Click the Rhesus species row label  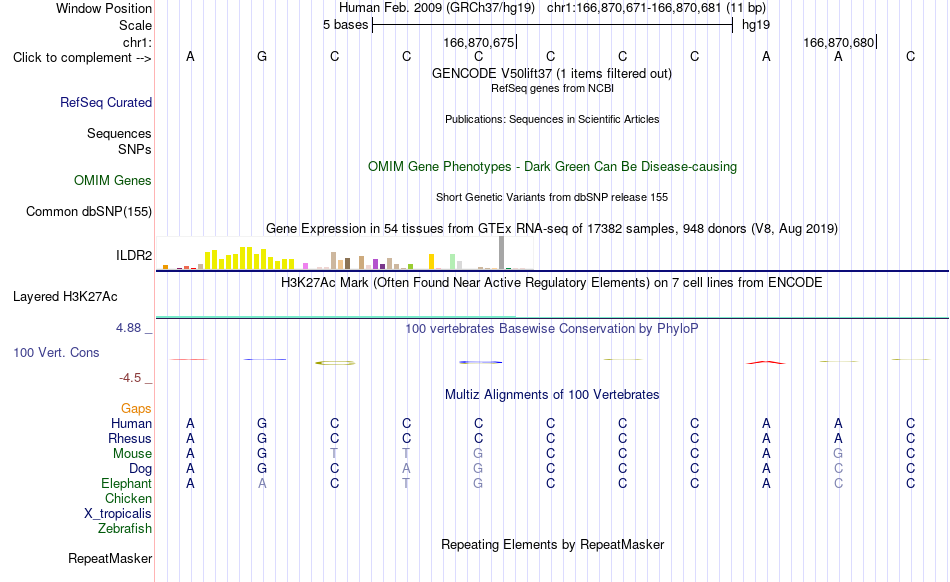click(x=130, y=438)
